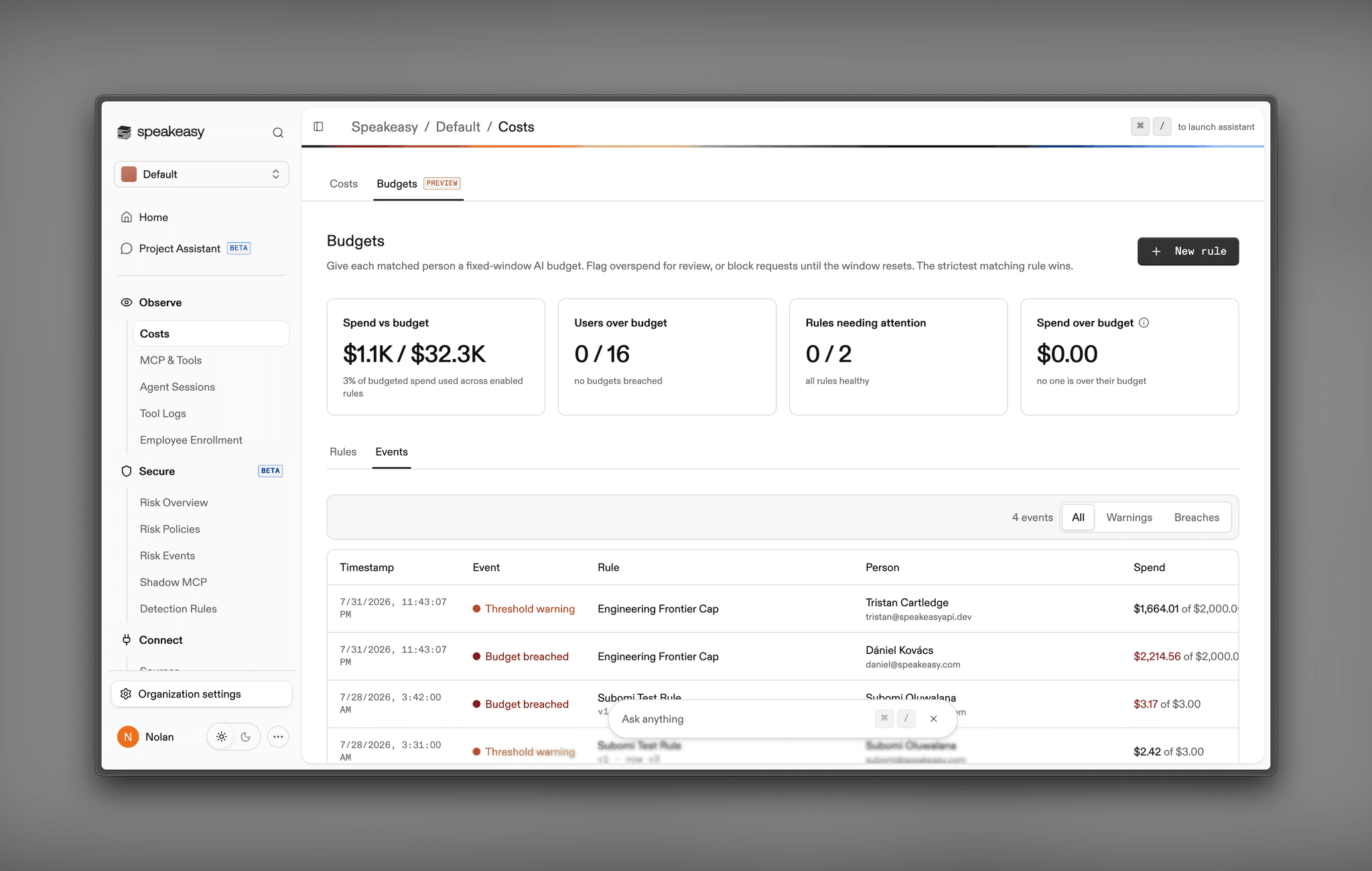This screenshot has width=1372, height=871.
Task: Open Tool Logs page
Action: tap(163, 413)
